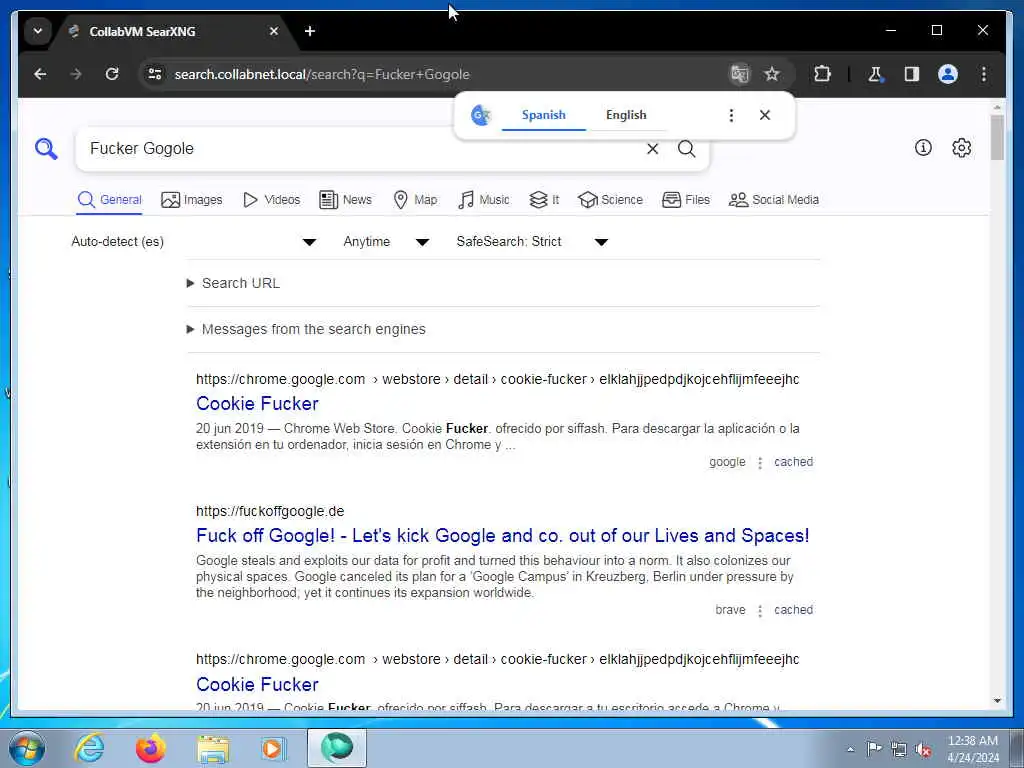Switch to Map category
Image resolution: width=1024 pixels, height=768 pixels.
point(415,200)
